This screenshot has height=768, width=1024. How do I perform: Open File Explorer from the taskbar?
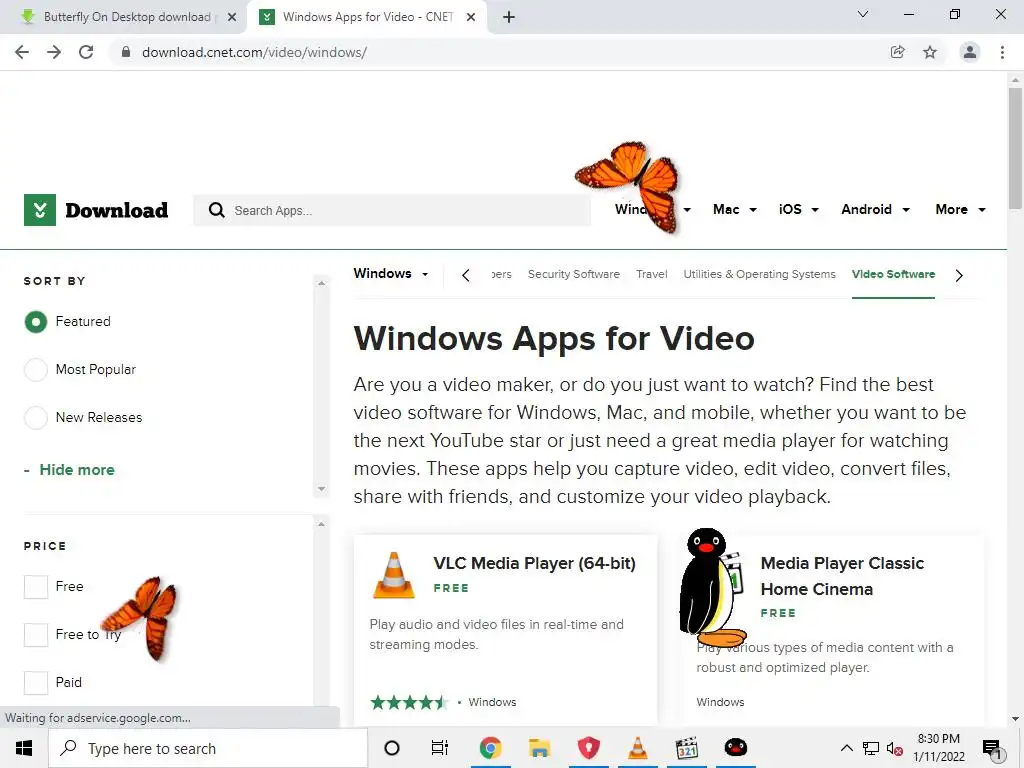(539, 748)
